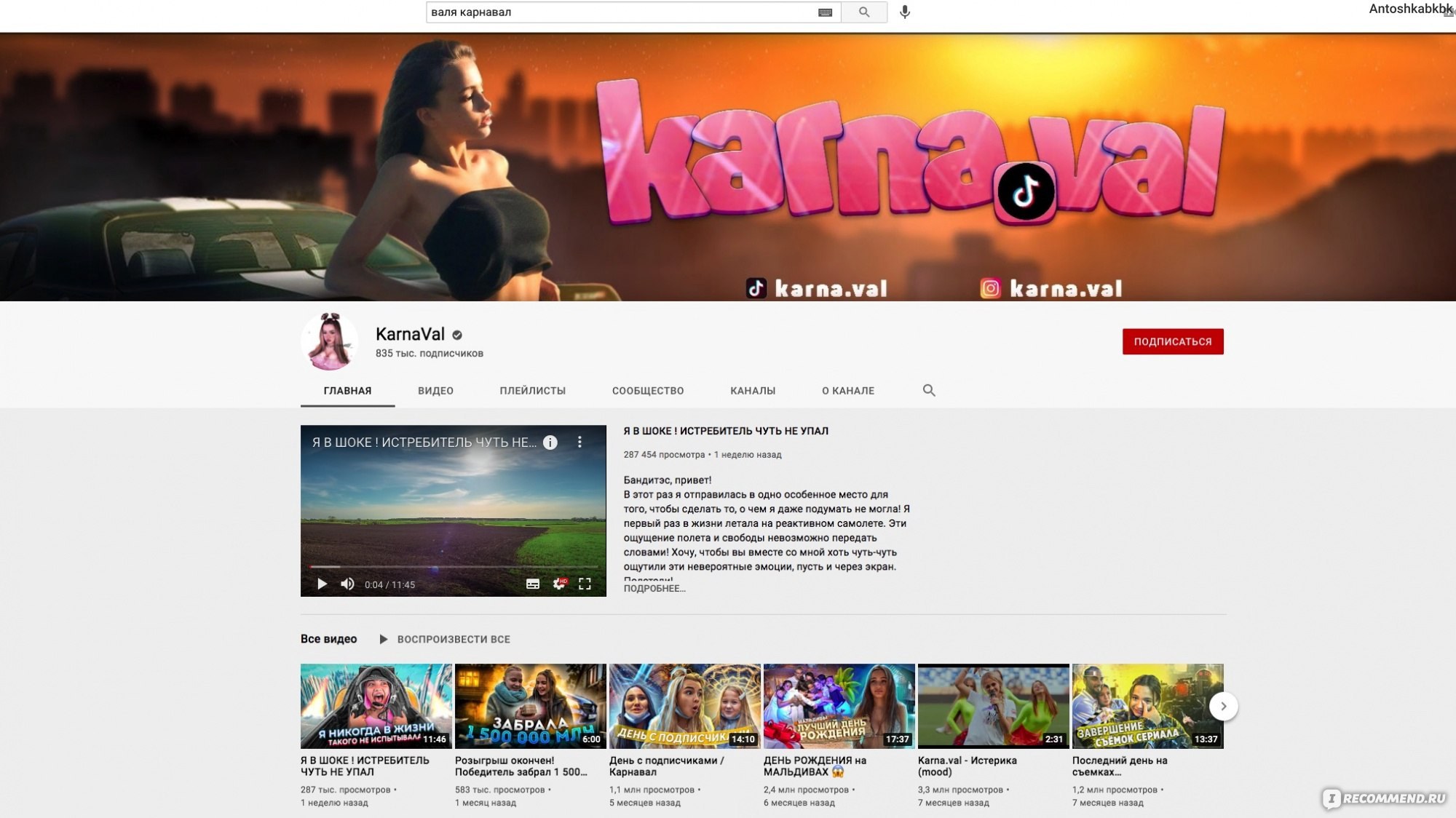This screenshot has width=1456, height=818.
Task: Open player settings gear icon
Action: tap(559, 584)
